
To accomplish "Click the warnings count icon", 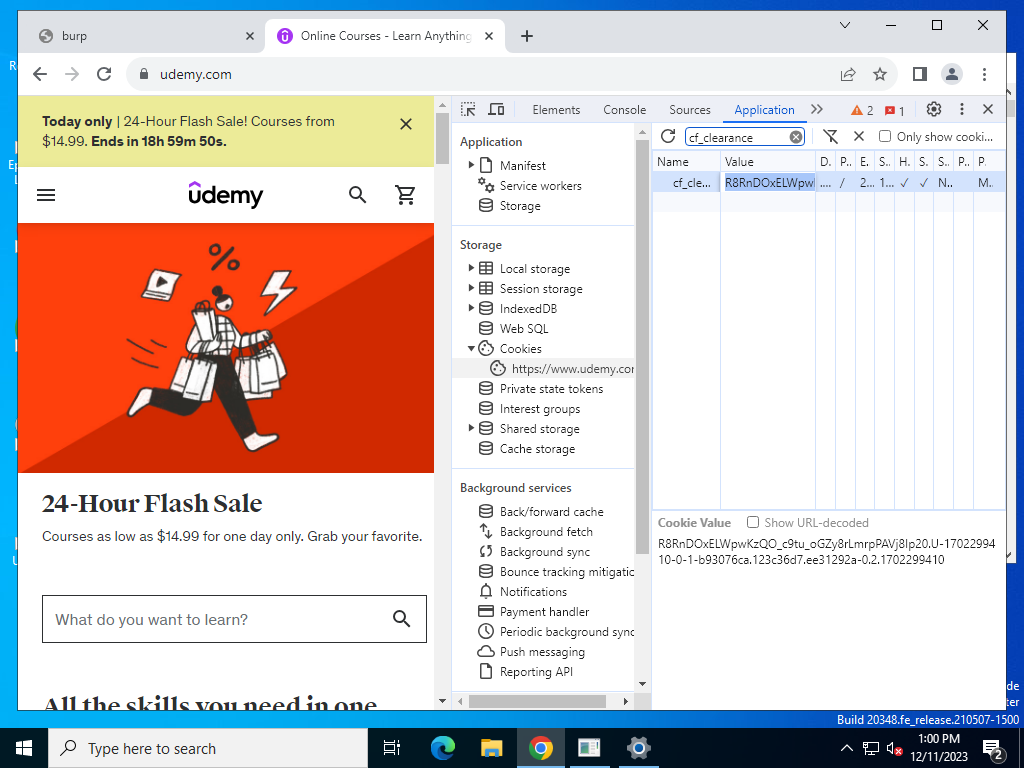I will (861, 110).
